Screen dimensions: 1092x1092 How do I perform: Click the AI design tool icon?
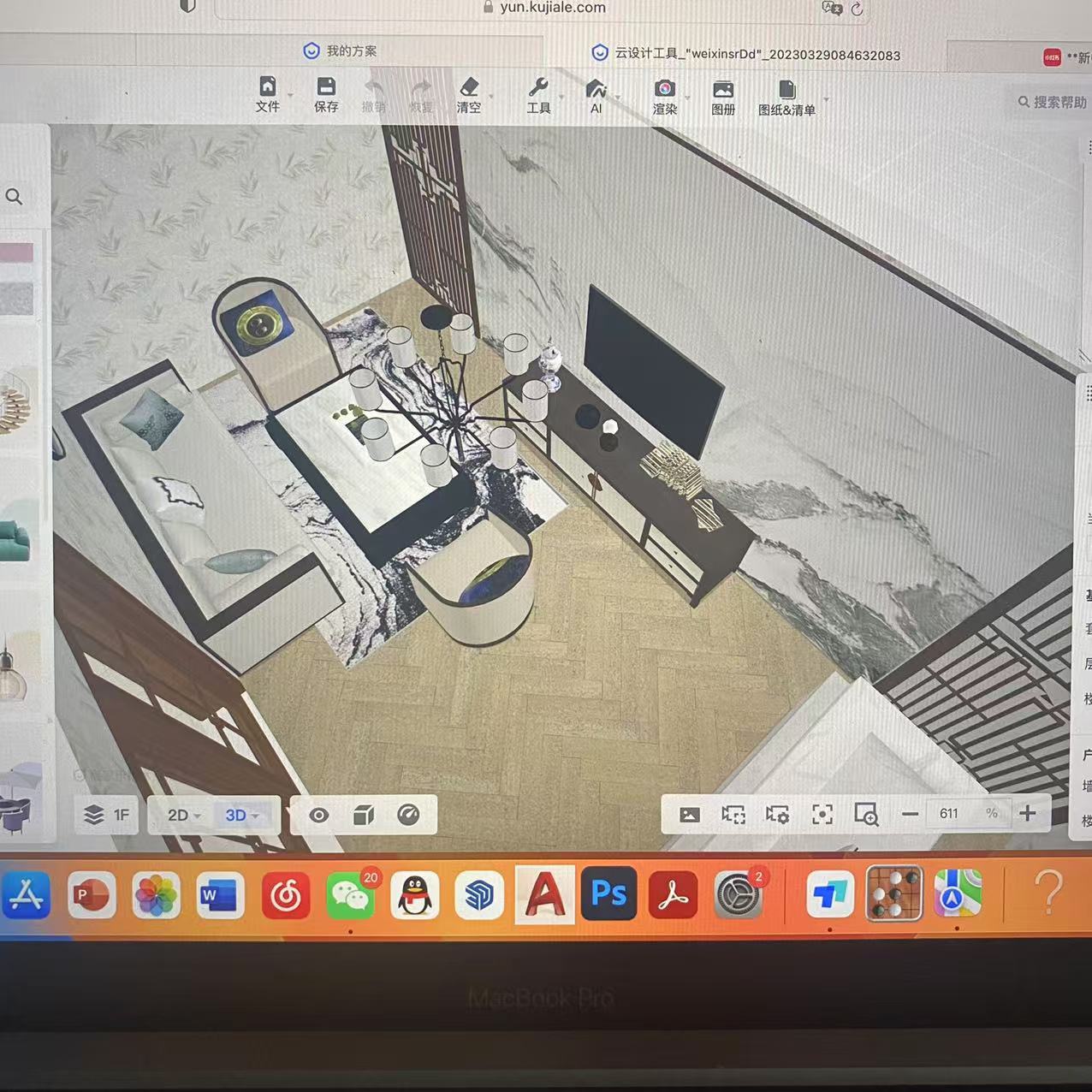click(x=596, y=96)
